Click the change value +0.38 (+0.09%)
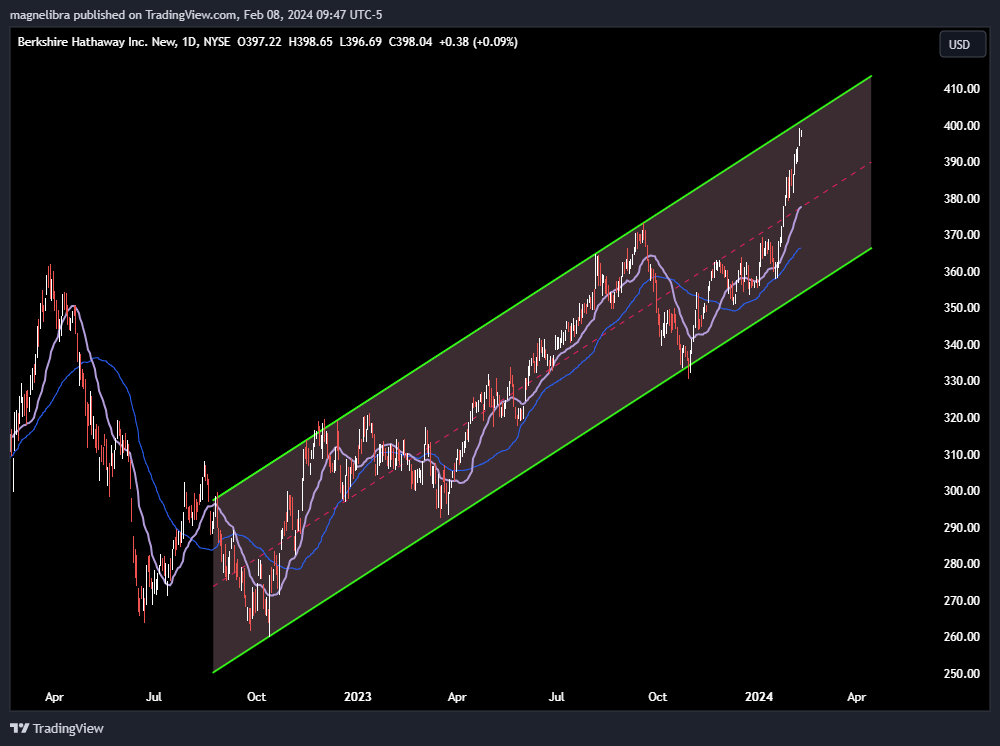This screenshot has width=1000, height=746. [x=478, y=42]
